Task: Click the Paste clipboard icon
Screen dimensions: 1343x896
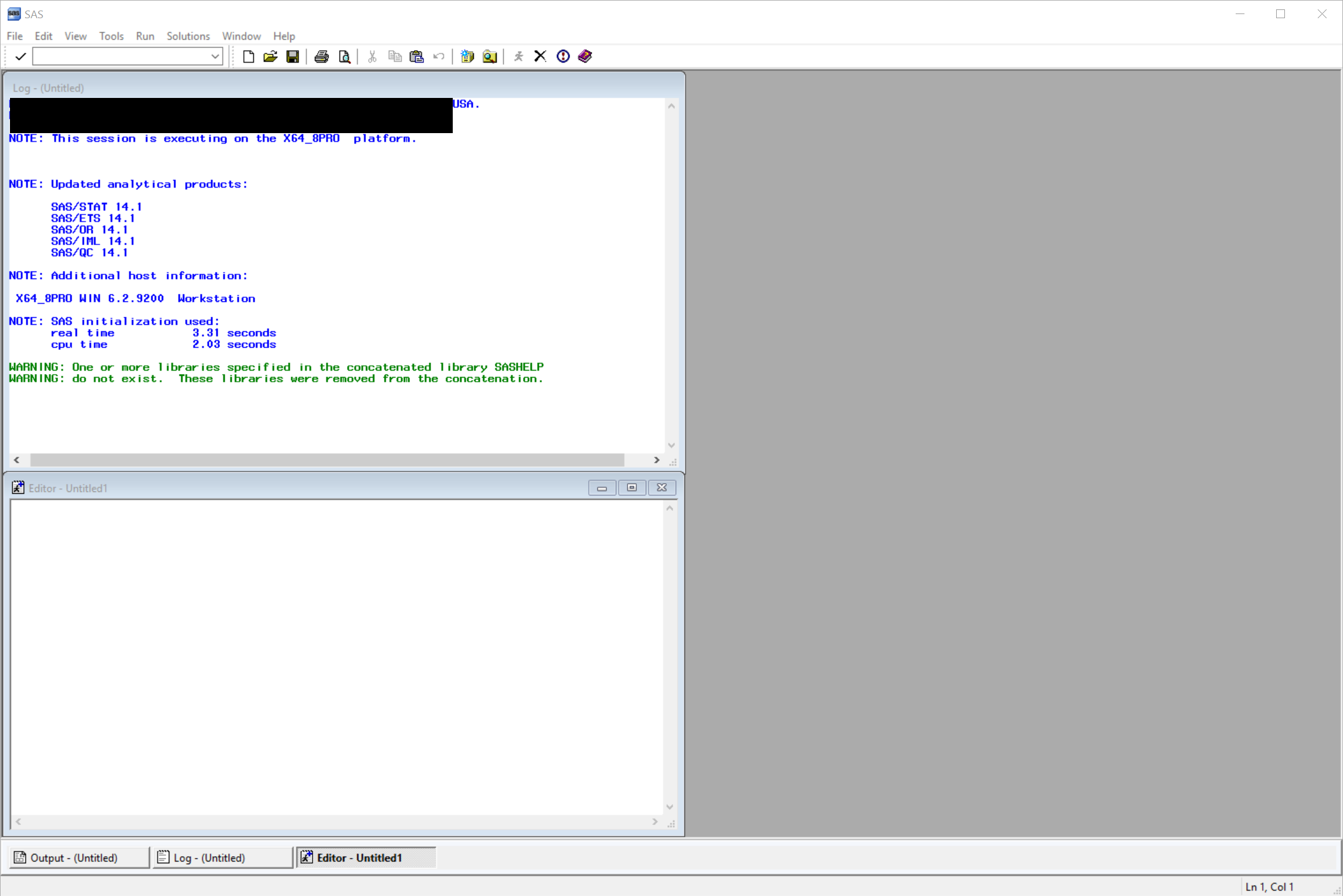Action: pyautogui.click(x=416, y=56)
